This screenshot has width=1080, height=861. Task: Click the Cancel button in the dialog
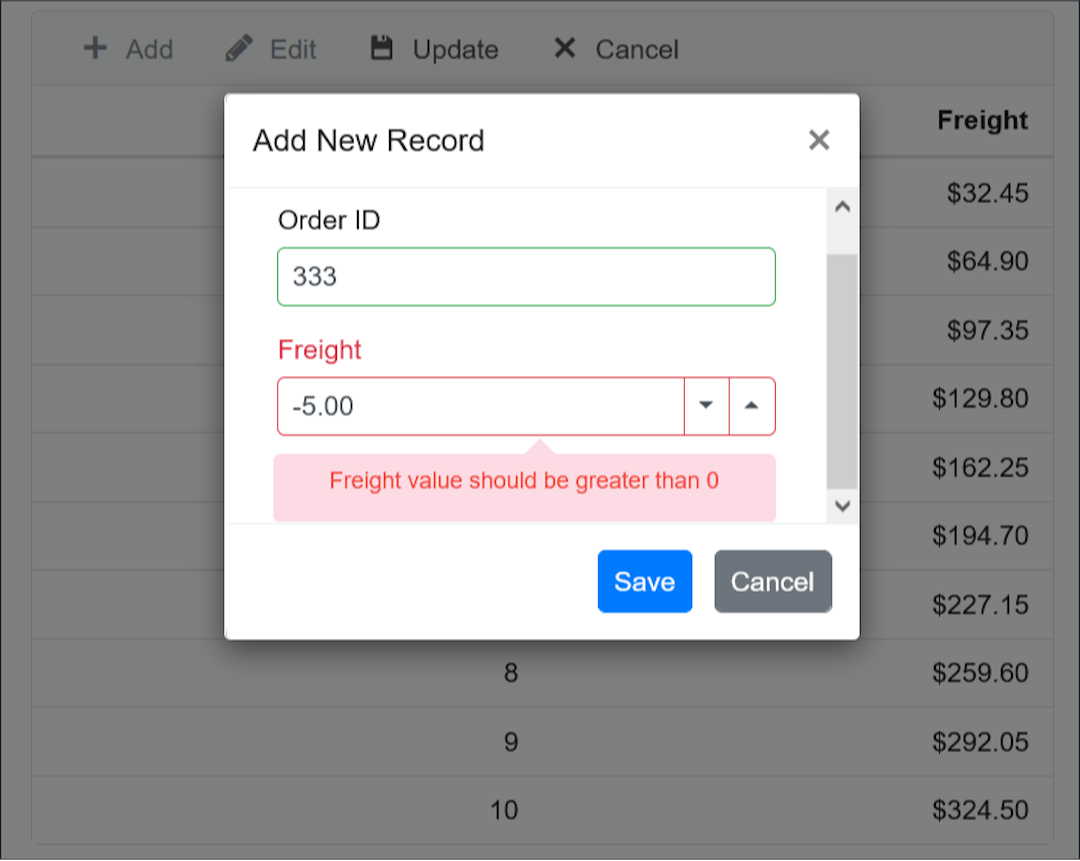[x=772, y=581]
